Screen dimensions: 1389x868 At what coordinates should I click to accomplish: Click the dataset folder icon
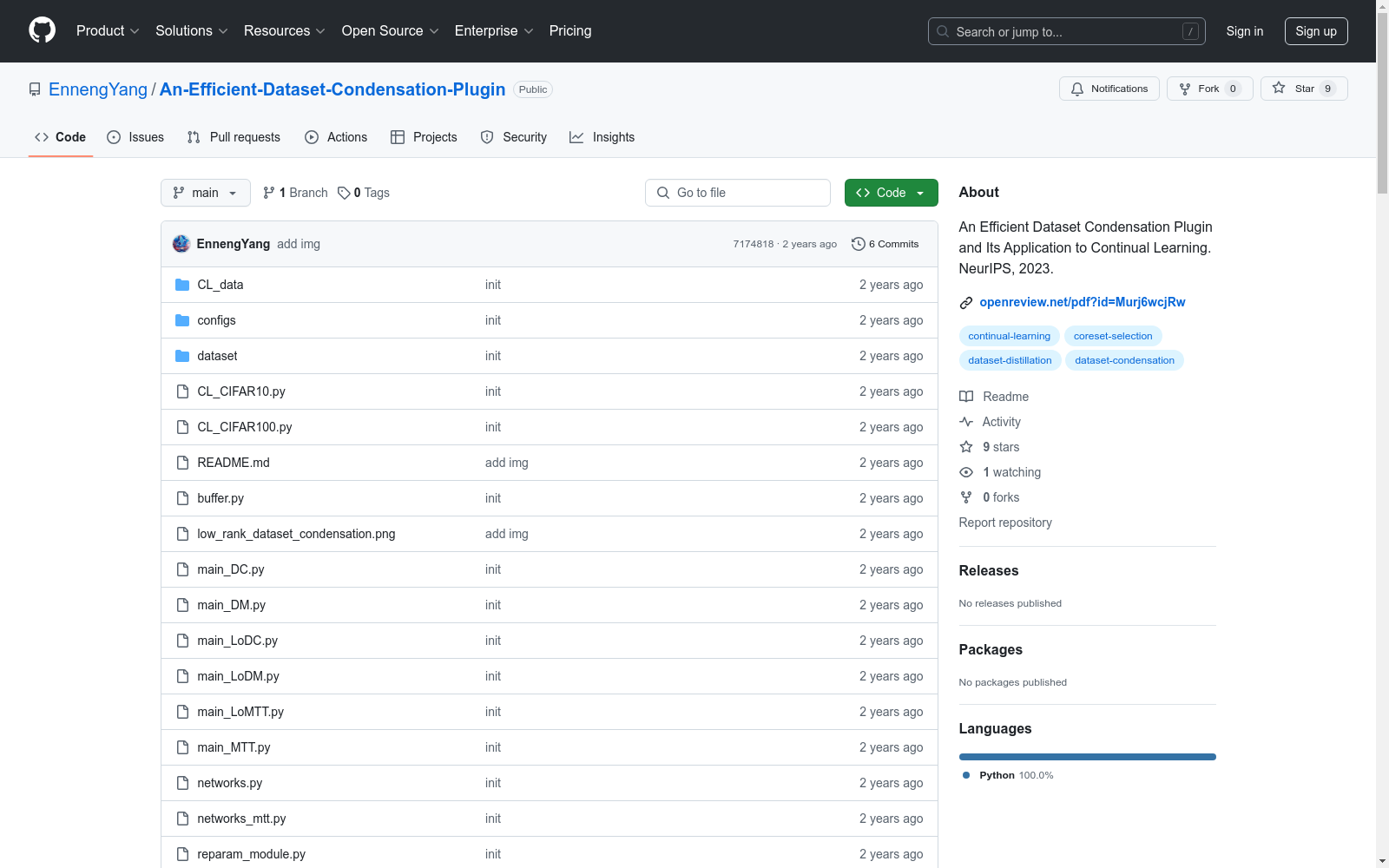tap(182, 356)
